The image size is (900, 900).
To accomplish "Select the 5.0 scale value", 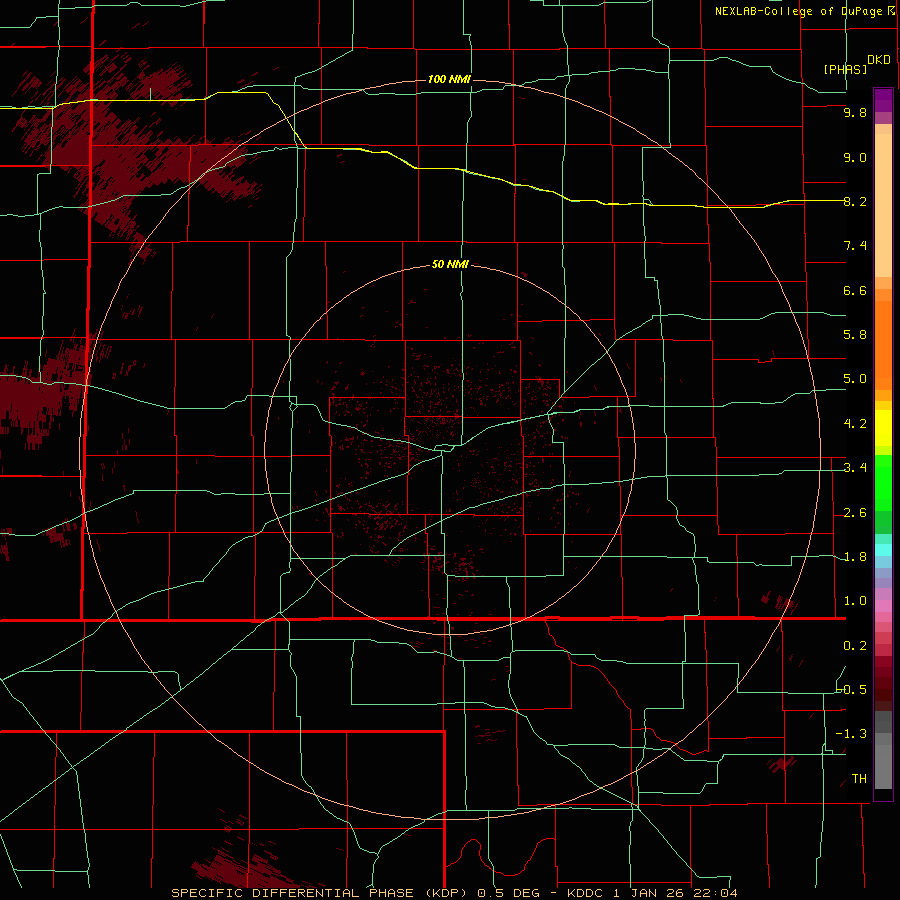I will pyautogui.click(x=855, y=379).
